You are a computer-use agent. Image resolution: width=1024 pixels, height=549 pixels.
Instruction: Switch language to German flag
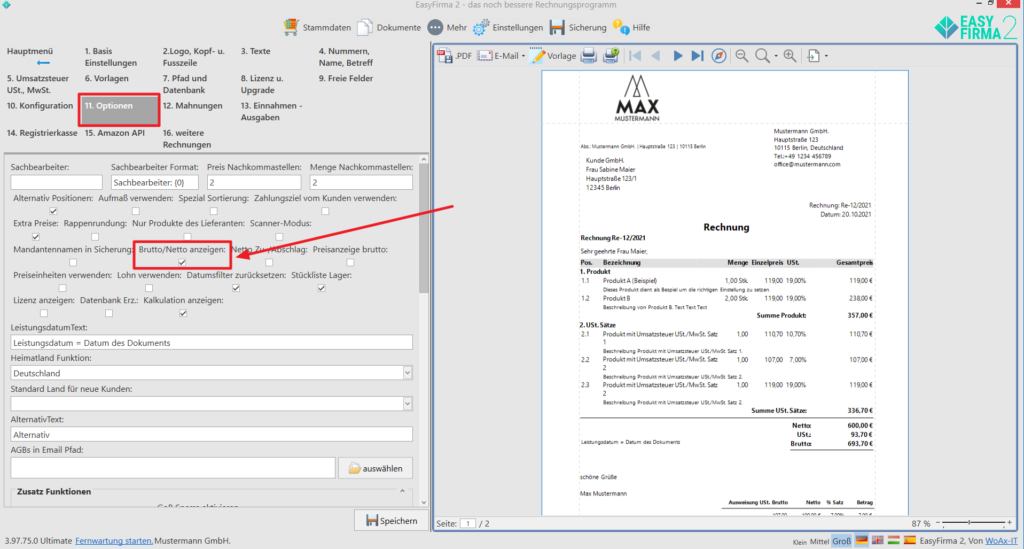(x=862, y=541)
